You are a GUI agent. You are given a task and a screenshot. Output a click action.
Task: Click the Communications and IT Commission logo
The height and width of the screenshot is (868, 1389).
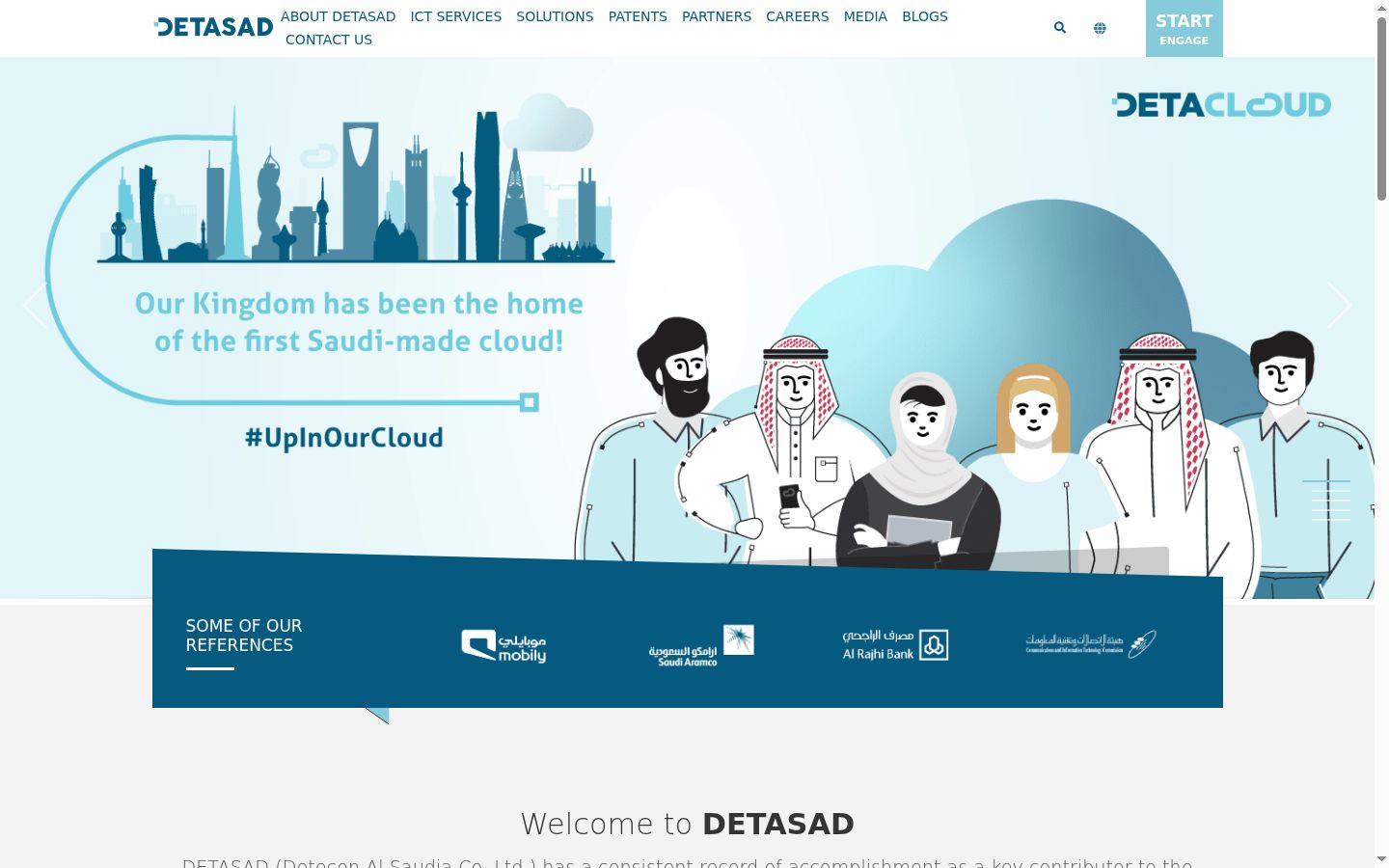click(1091, 643)
